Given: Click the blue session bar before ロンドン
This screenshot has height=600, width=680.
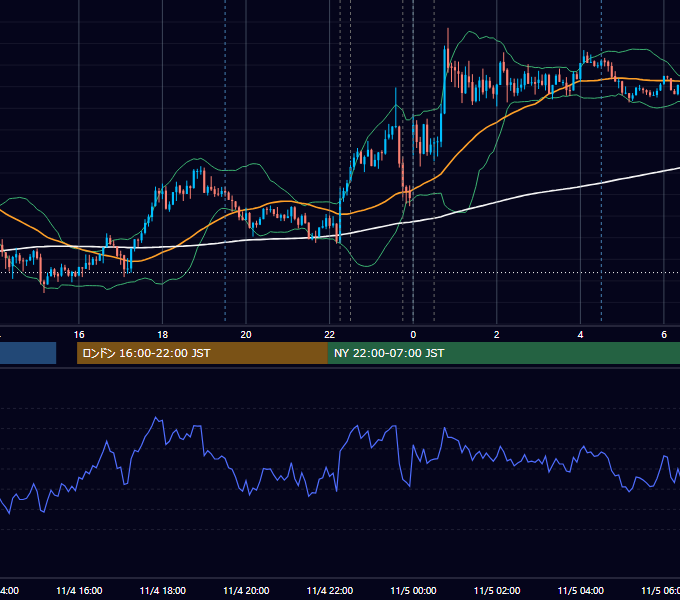Looking at the screenshot, I should 28,353.
